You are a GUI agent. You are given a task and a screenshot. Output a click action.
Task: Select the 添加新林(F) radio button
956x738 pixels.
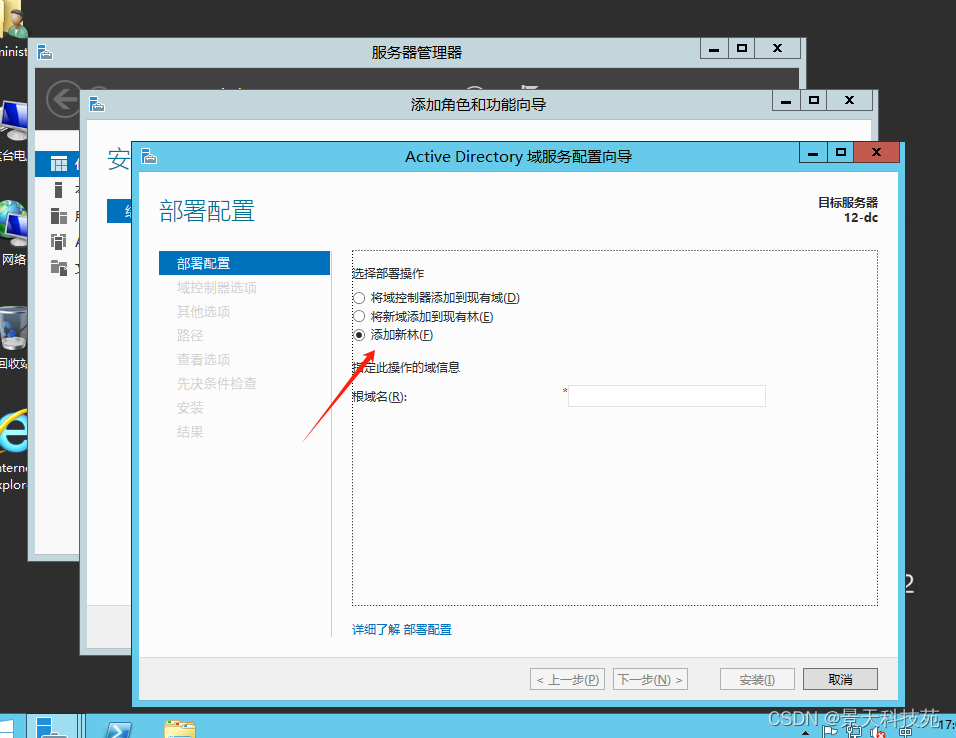tap(360, 335)
